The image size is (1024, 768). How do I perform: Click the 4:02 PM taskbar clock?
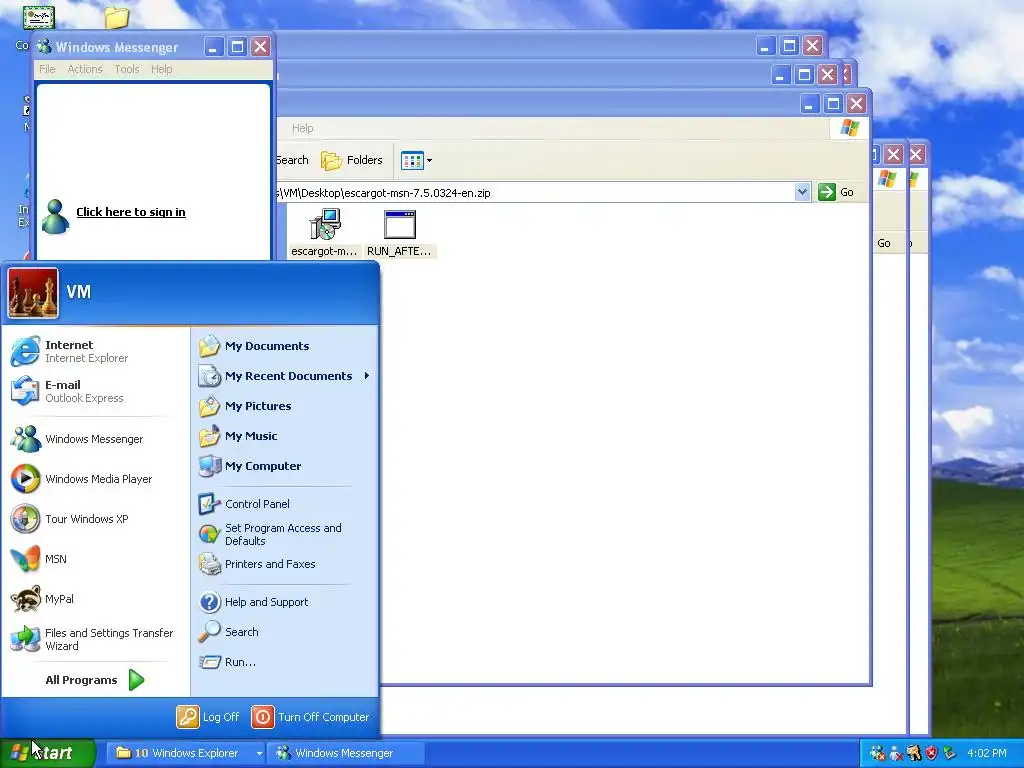tap(987, 753)
